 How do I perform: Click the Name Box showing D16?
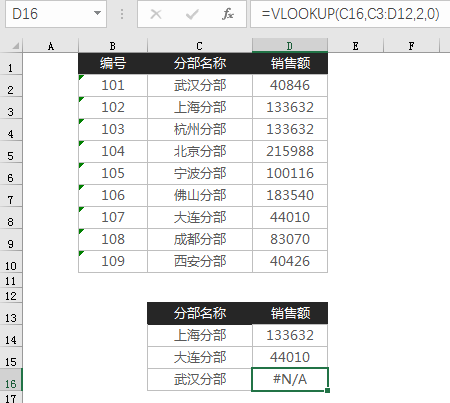[x=56, y=14]
